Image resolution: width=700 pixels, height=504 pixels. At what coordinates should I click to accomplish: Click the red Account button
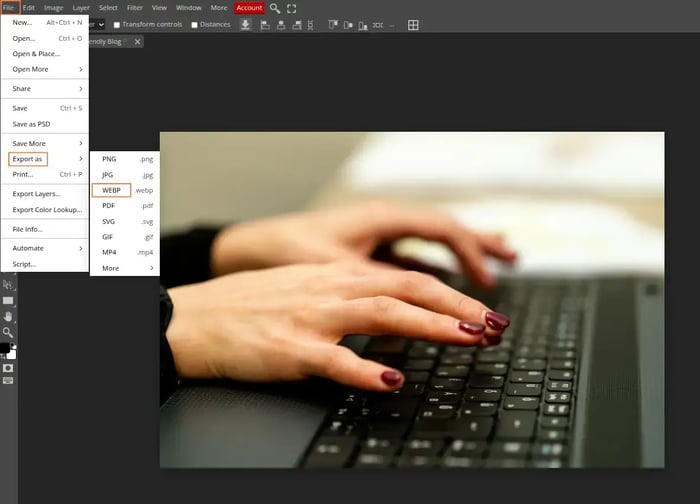tap(249, 8)
